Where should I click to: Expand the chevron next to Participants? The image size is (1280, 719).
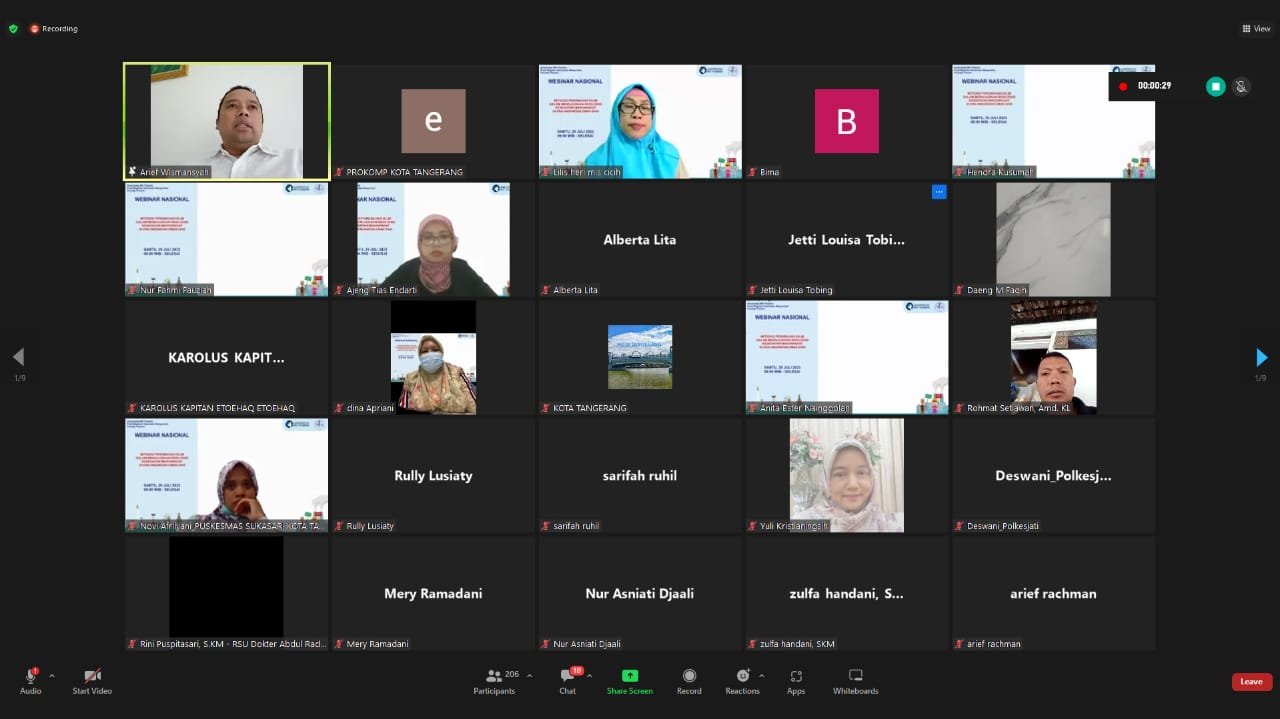[x=529, y=676]
